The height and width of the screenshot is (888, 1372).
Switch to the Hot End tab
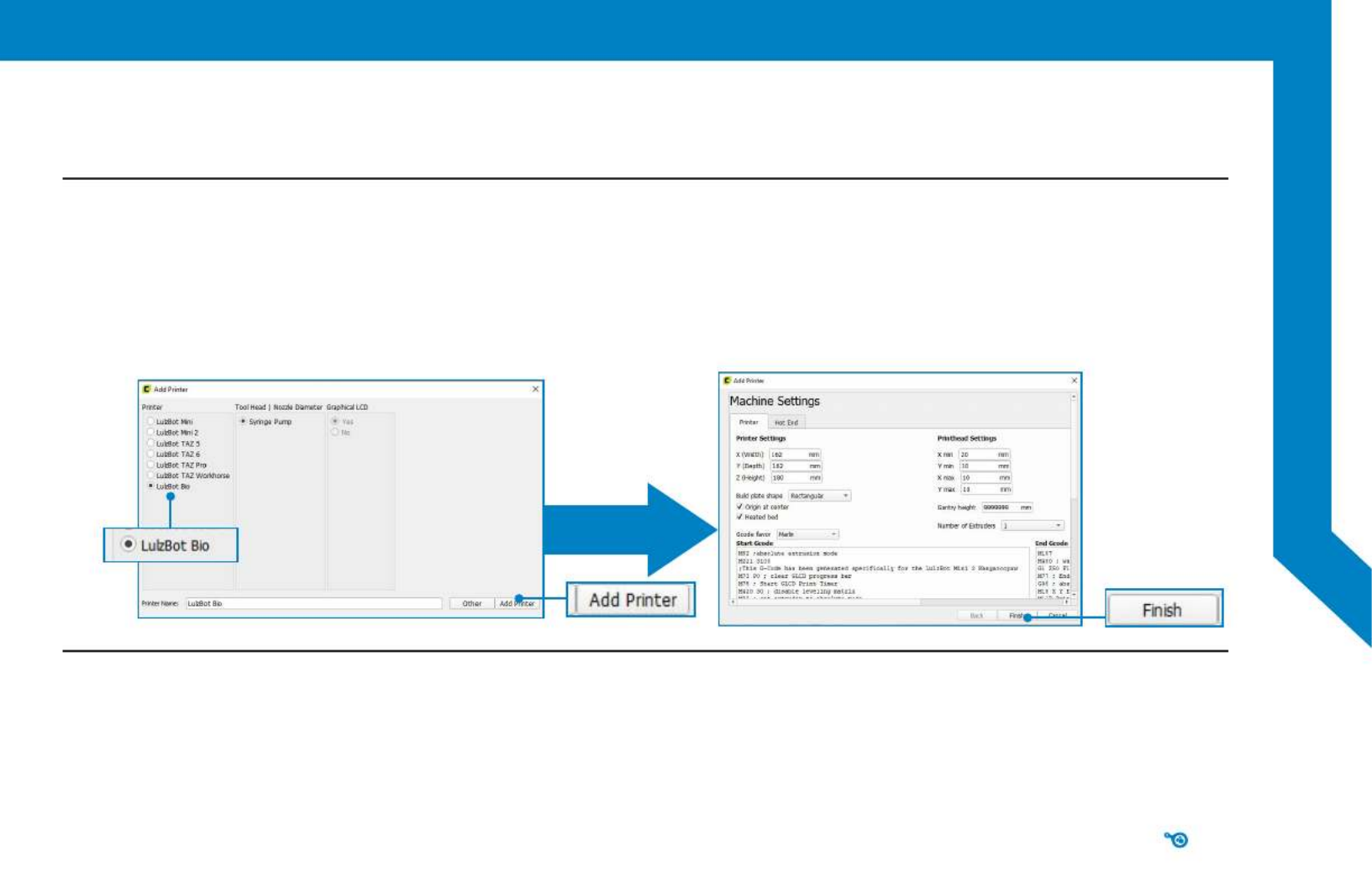786,423
